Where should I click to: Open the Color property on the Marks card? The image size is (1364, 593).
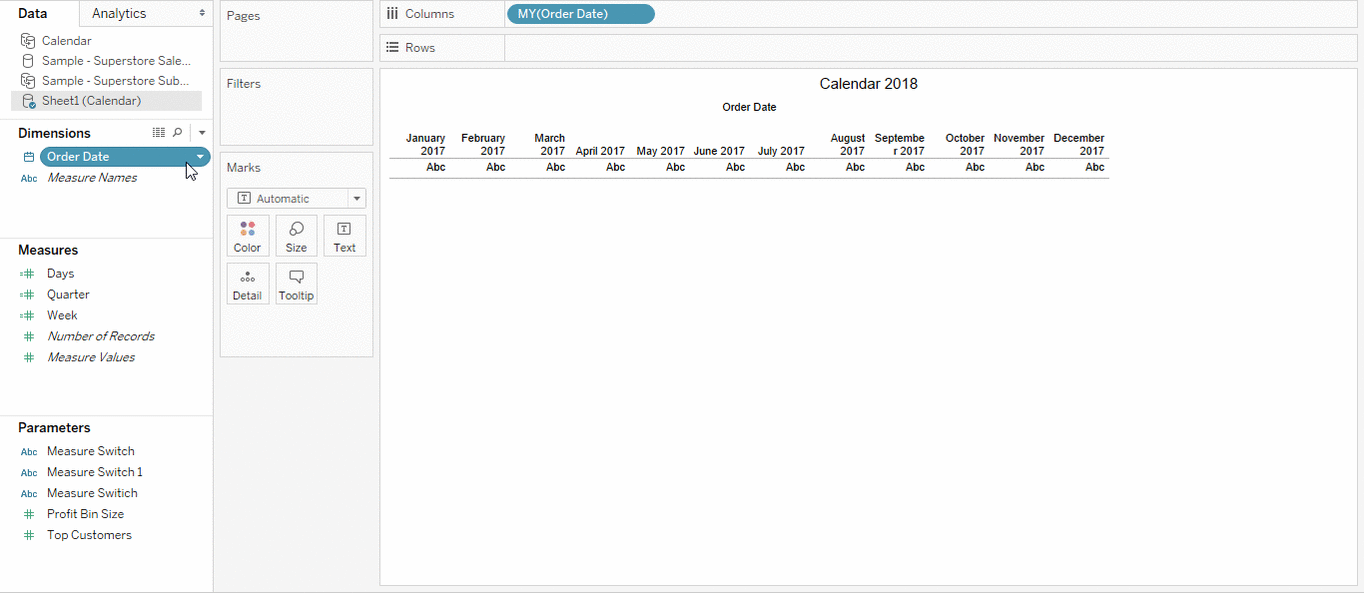(247, 236)
